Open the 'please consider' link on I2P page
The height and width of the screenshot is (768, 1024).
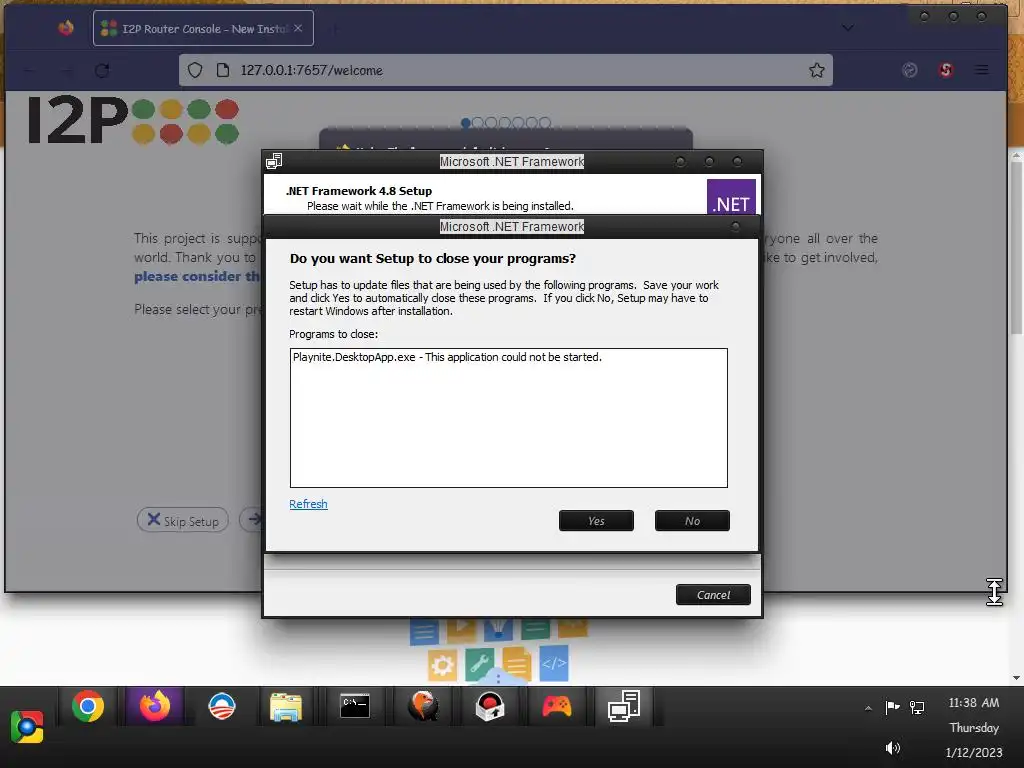pyautogui.click(x=197, y=276)
